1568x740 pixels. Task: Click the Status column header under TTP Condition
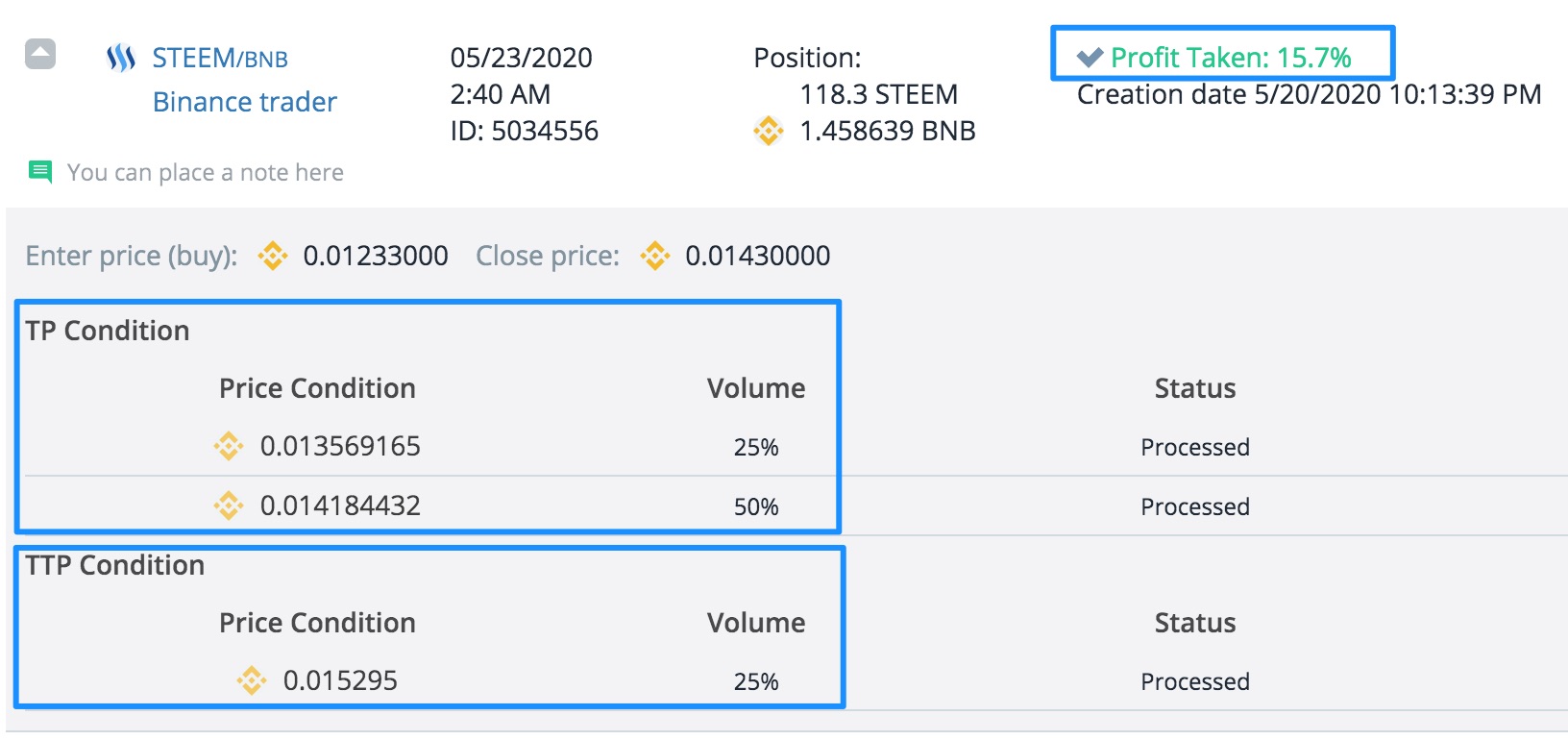[1194, 623]
